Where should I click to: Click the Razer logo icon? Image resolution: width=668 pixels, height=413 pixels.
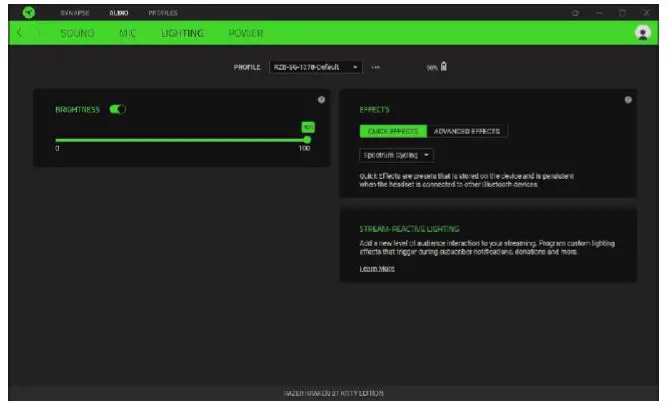tap(29, 13)
